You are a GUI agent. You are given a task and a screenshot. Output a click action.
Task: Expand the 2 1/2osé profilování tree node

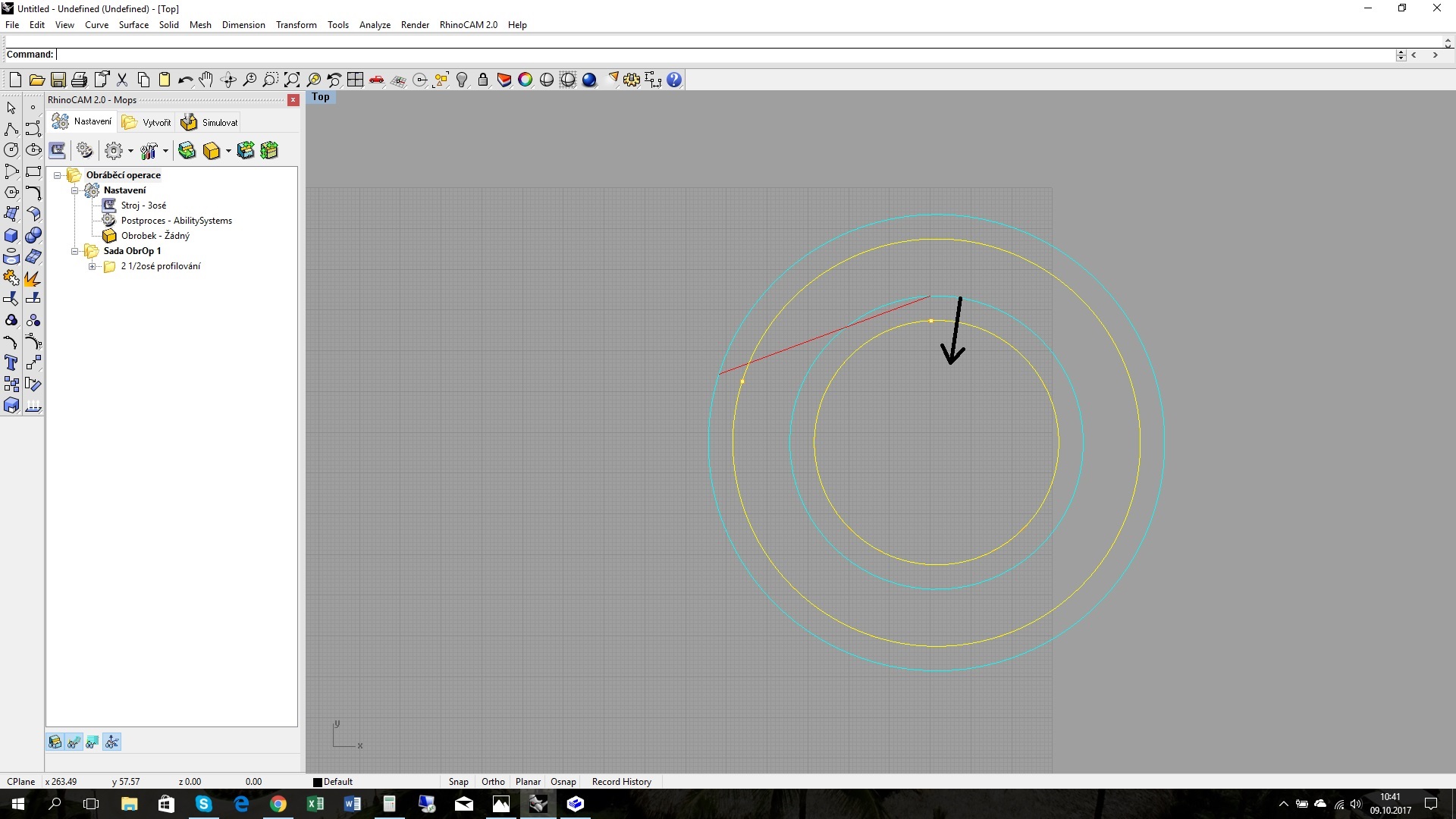tap(92, 266)
